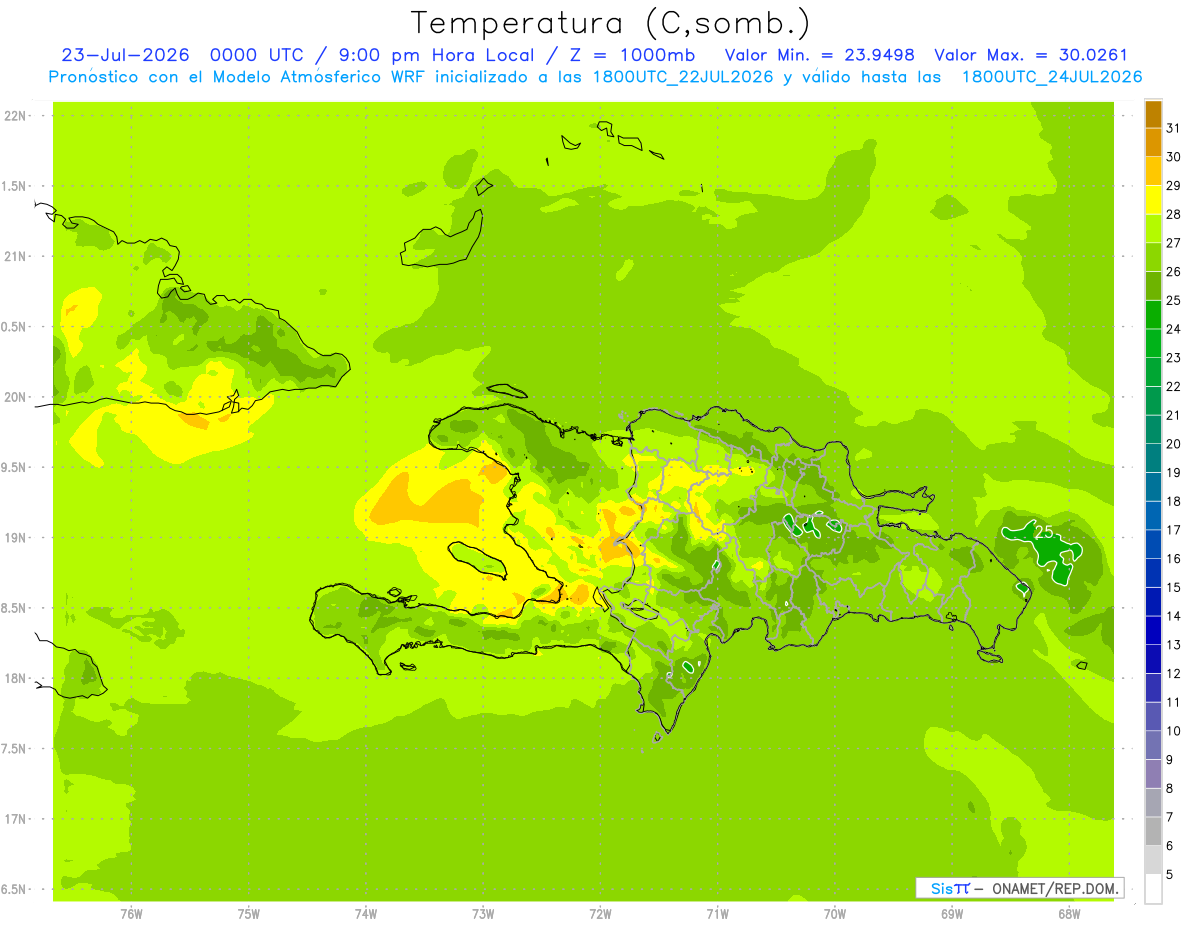1200x927 pixels.
Task: Click the "19N" latitude axis label
Action: [15, 538]
